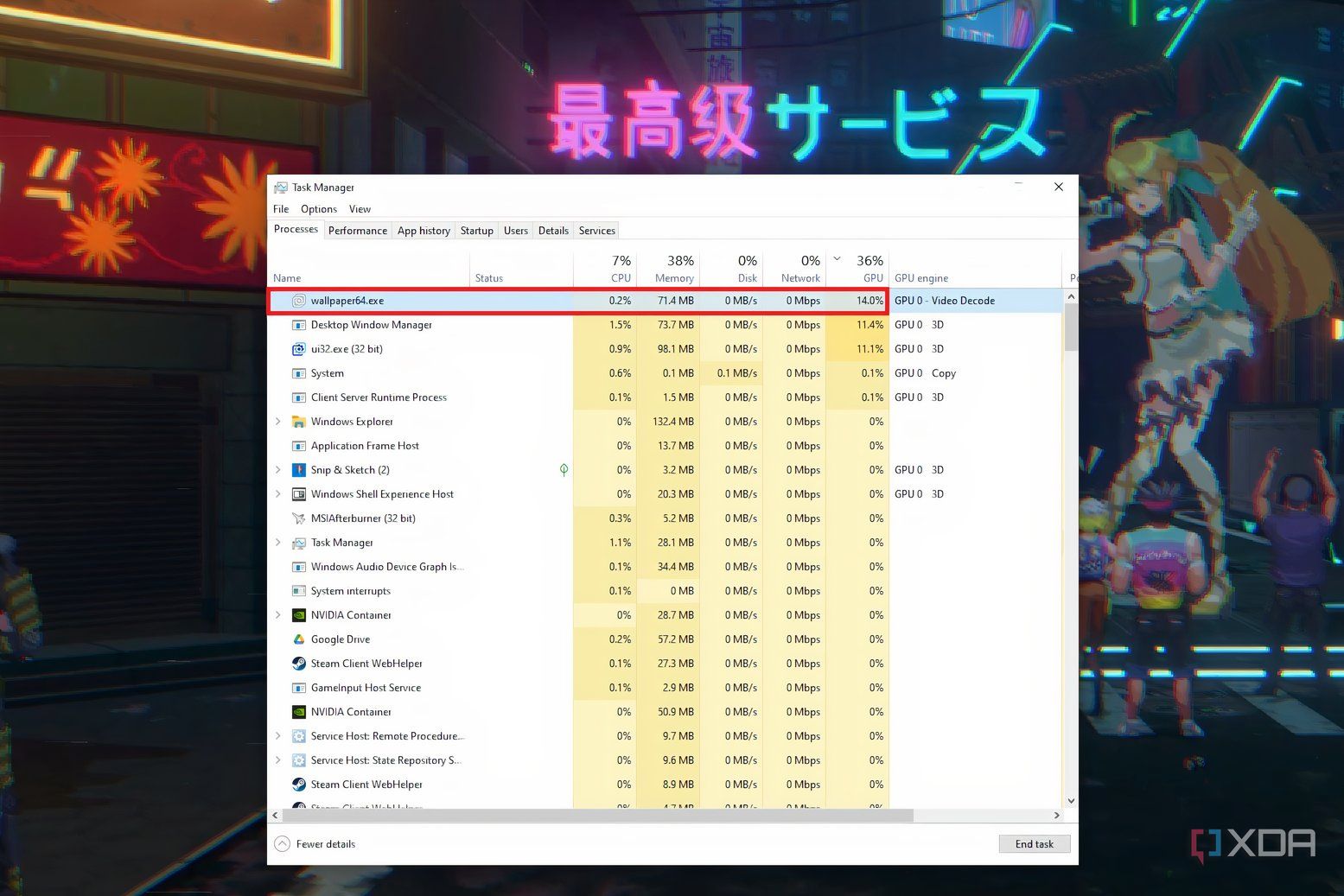Image resolution: width=1344 pixels, height=896 pixels.
Task: Open the Startup tab
Action: (476, 231)
